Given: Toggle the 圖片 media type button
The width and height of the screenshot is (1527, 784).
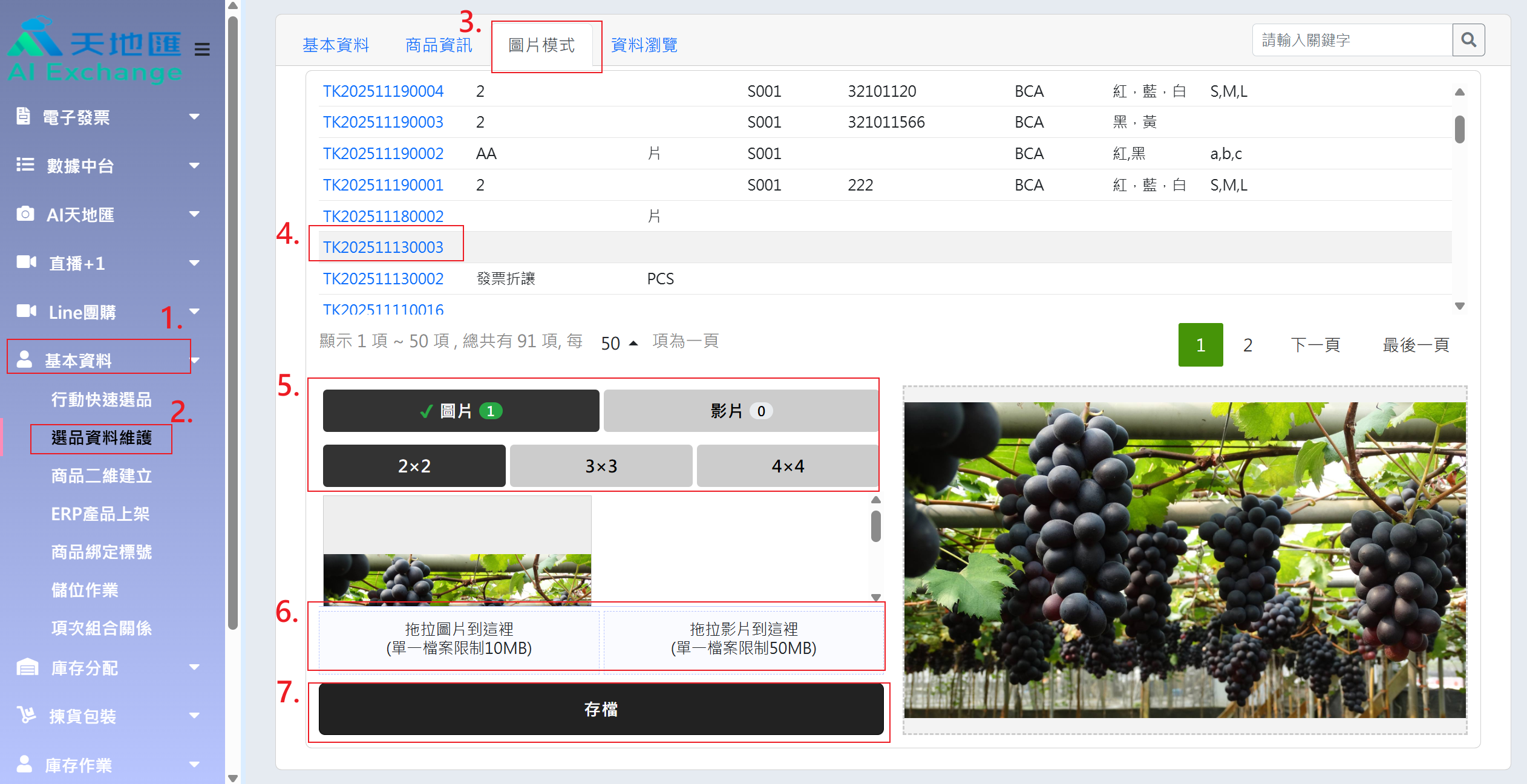Looking at the screenshot, I should [x=460, y=411].
